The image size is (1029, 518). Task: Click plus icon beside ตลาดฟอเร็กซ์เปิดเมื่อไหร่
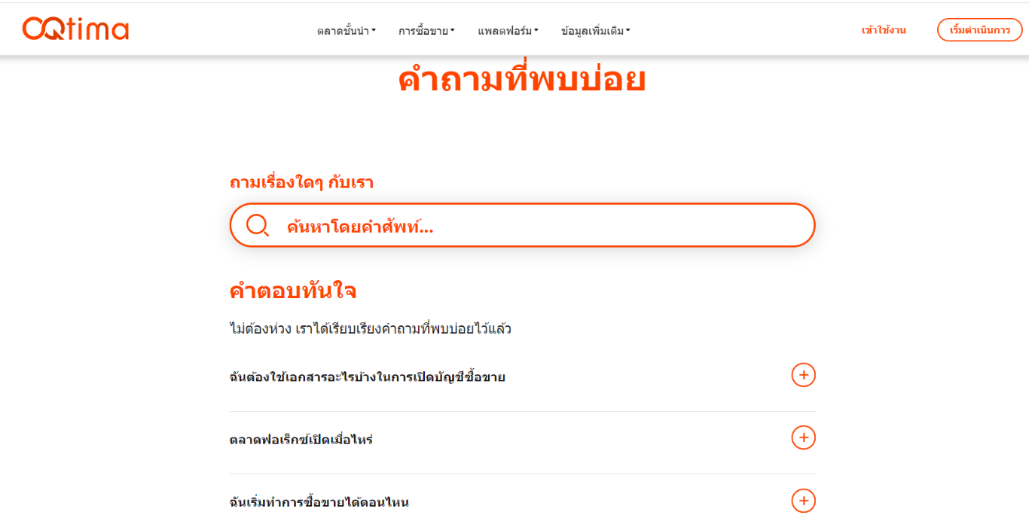coord(803,438)
